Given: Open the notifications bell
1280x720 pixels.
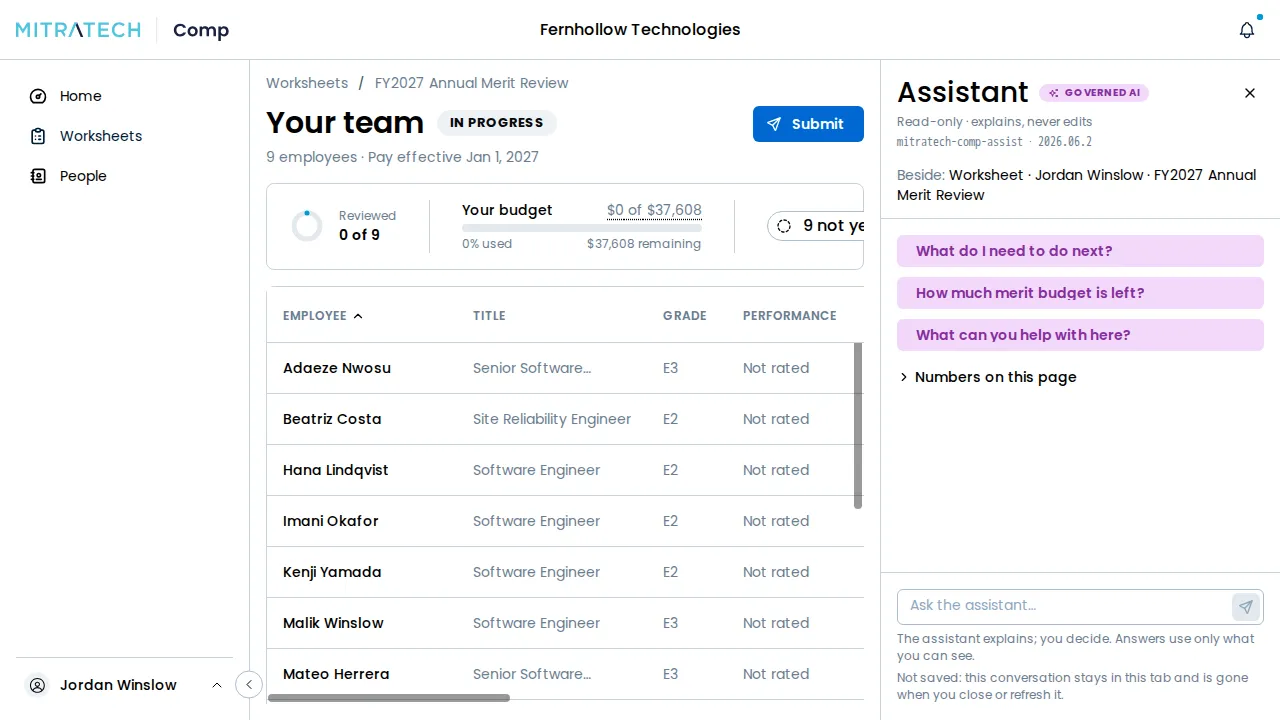Looking at the screenshot, I should (1247, 30).
